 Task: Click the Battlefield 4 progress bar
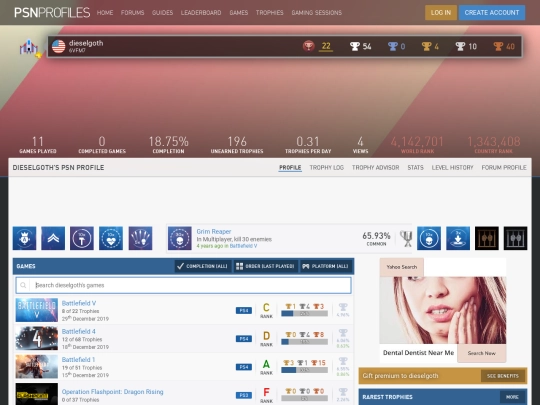tap(304, 342)
